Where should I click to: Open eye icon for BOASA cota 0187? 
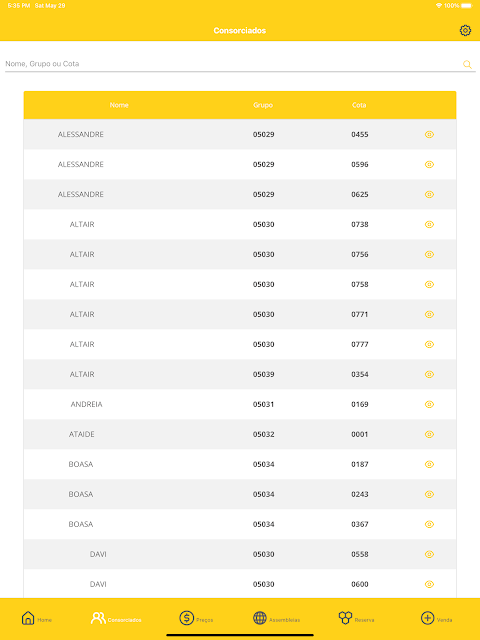(x=429, y=464)
